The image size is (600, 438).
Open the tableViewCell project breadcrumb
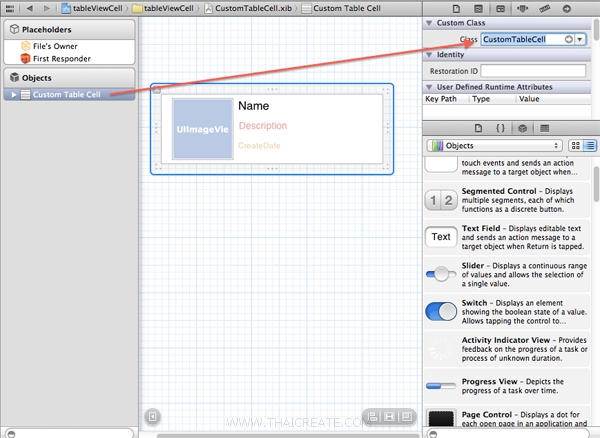click(x=92, y=8)
